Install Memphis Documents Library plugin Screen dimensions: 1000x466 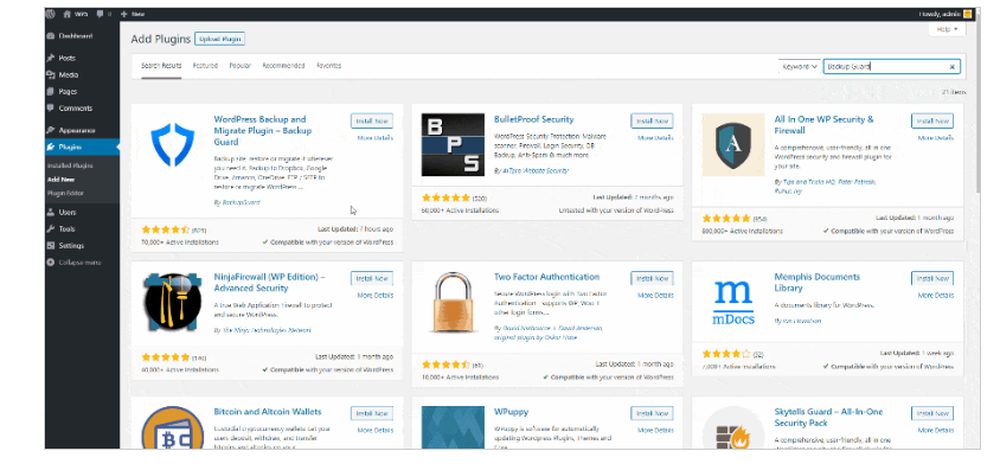point(932,278)
